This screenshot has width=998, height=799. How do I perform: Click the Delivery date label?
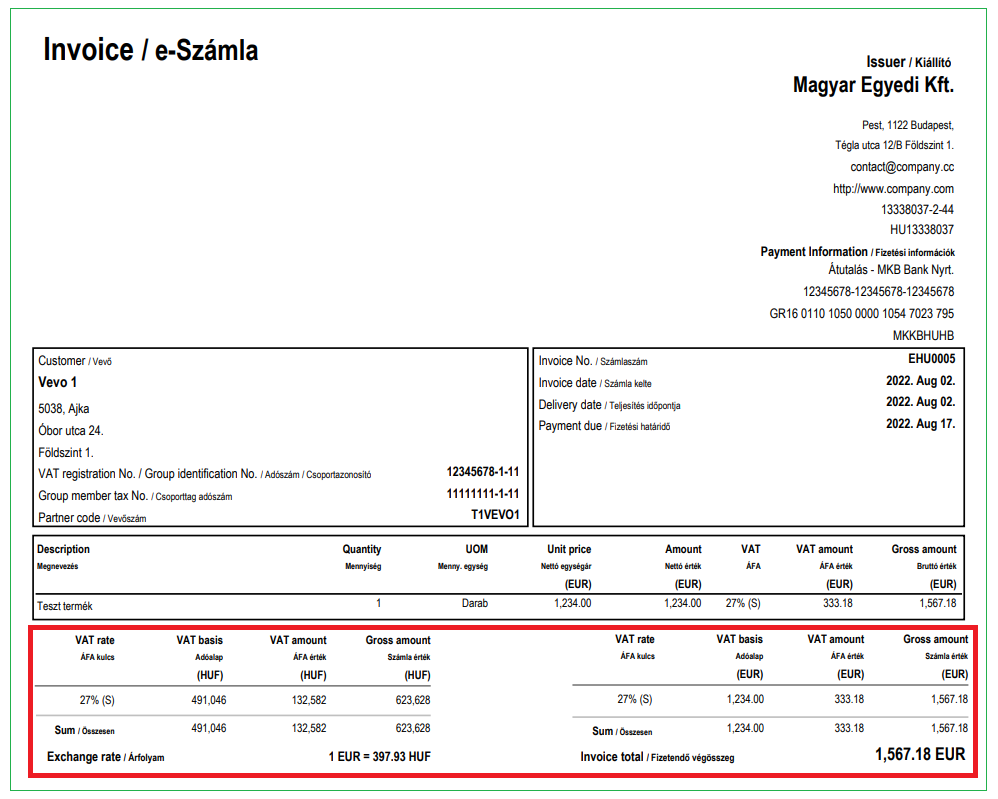[x=609, y=405]
